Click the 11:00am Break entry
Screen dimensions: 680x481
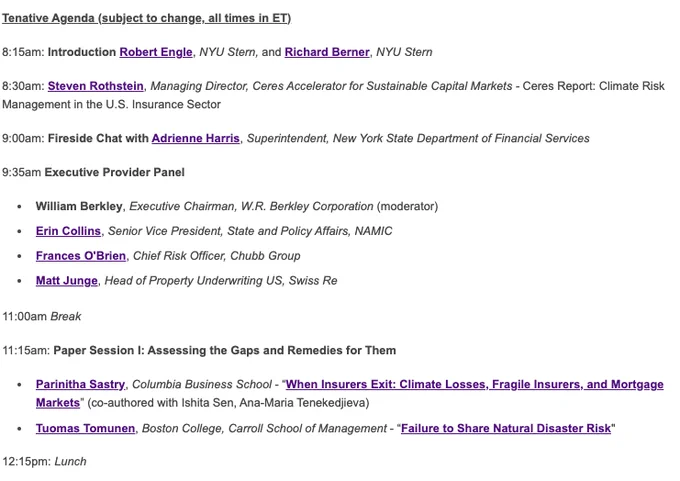42,317
